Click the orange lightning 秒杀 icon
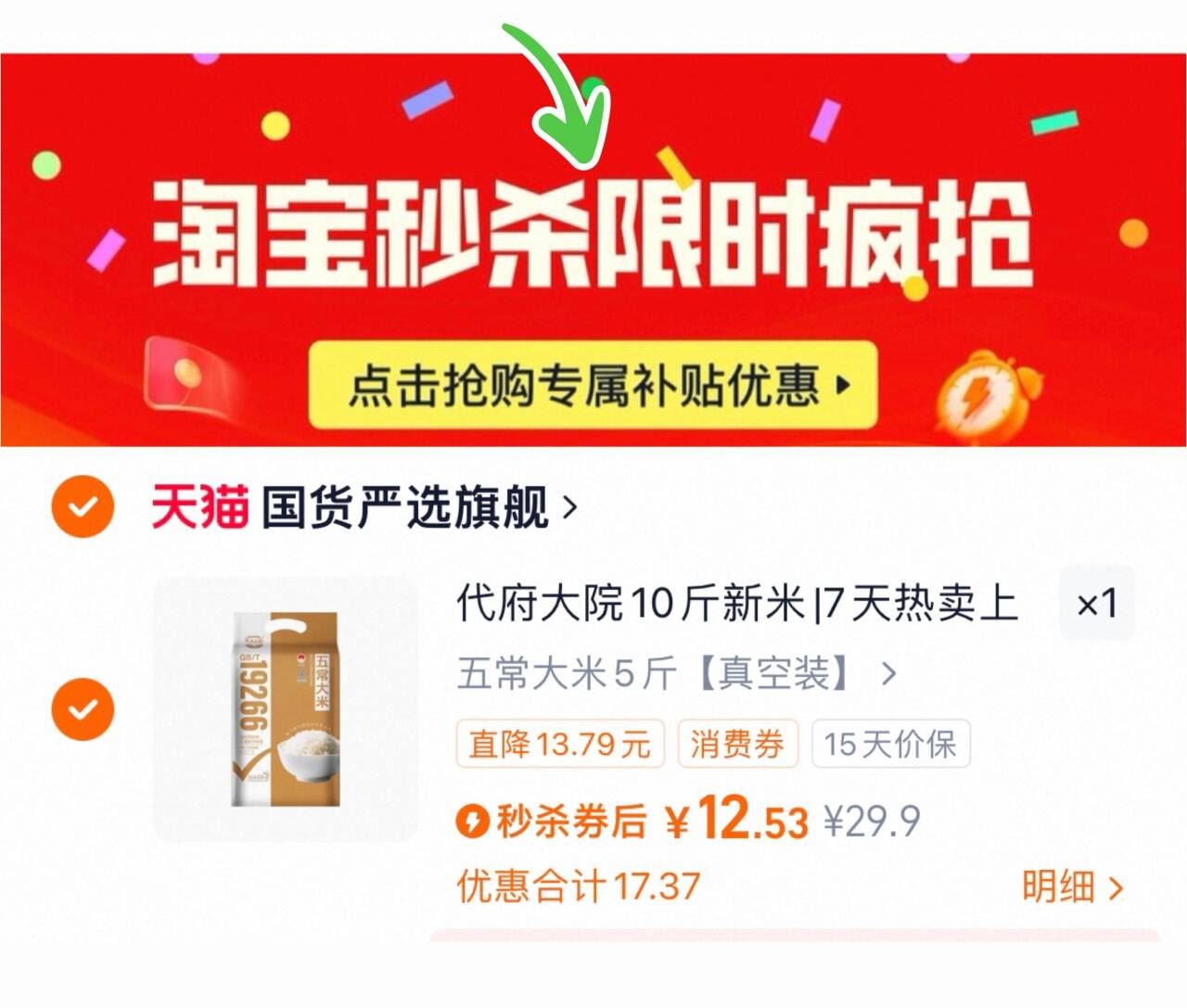The width and height of the screenshot is (1187, 1008). coord(471,821)
